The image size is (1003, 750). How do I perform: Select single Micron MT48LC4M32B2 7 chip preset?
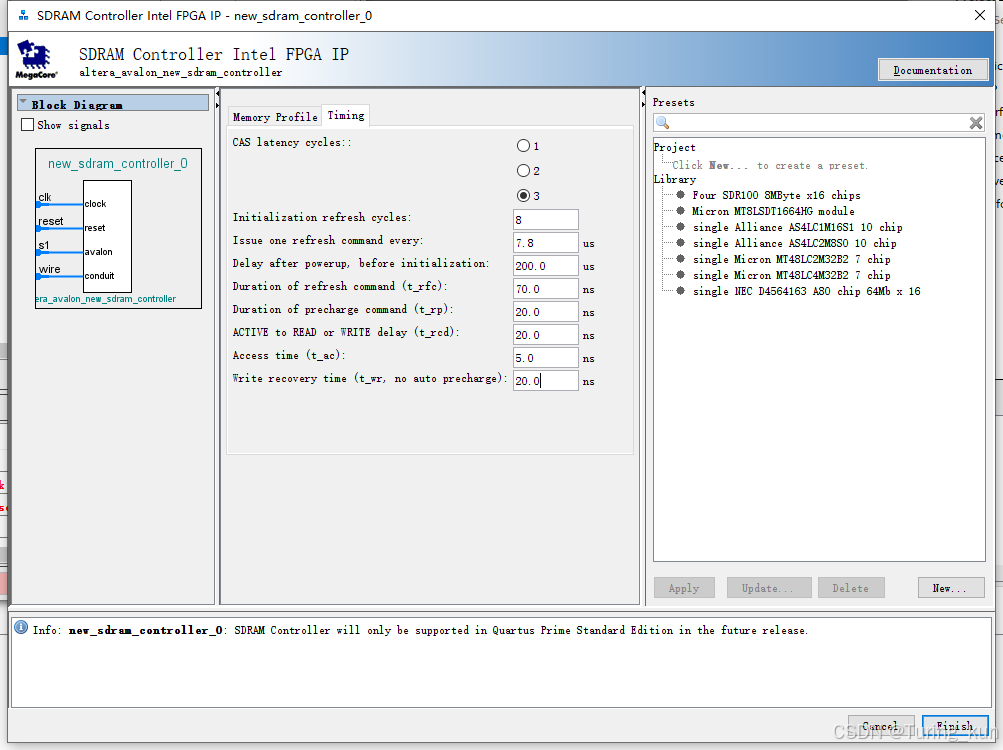tap(791, 275)
